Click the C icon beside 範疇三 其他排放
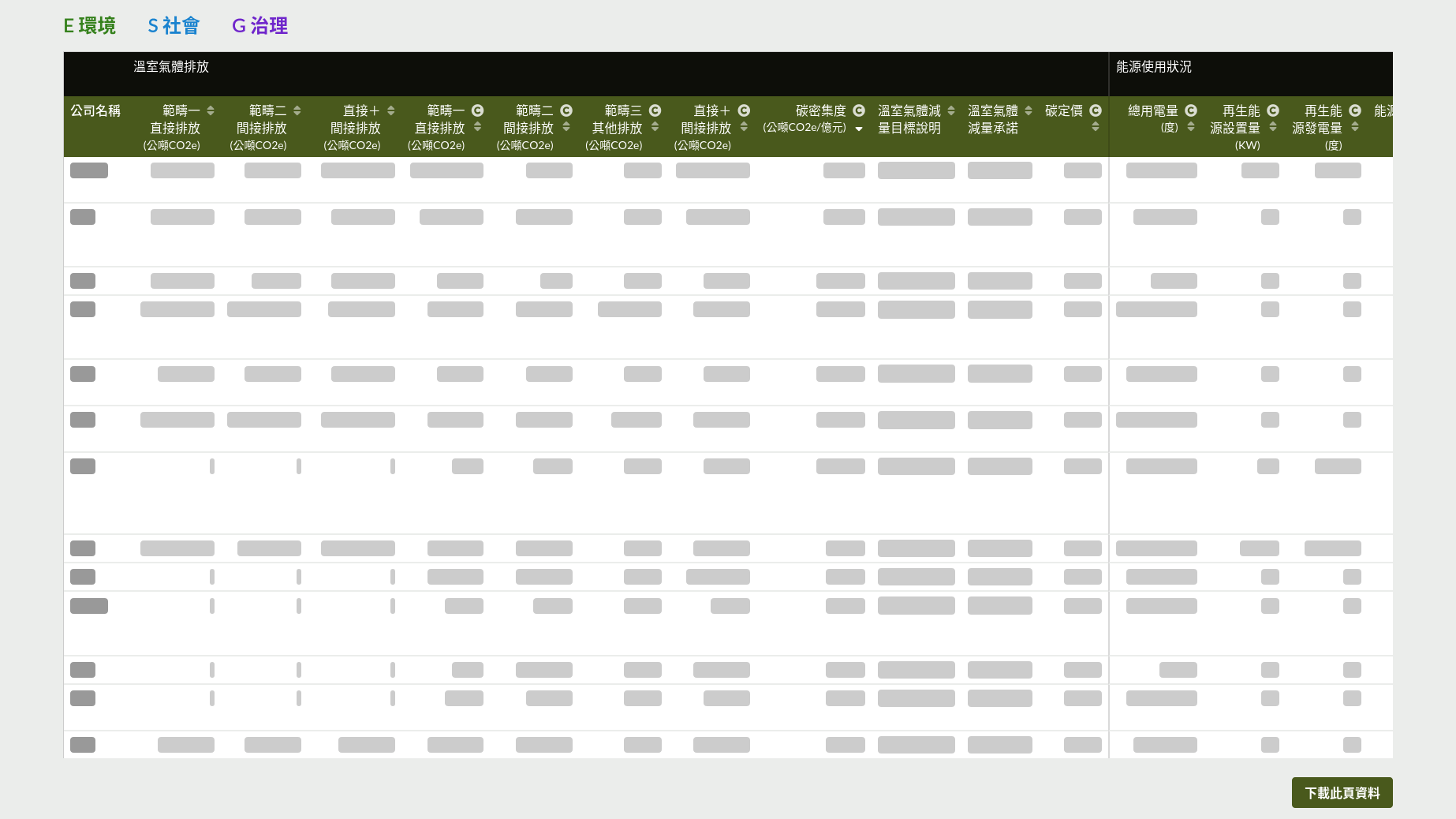The image size is (1456, 819). coord(655,110)
